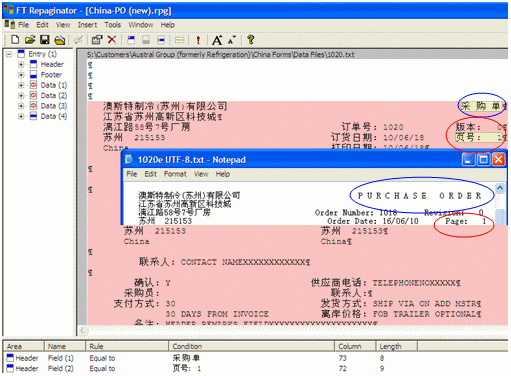Open data file with yellow folder icon

60,40
